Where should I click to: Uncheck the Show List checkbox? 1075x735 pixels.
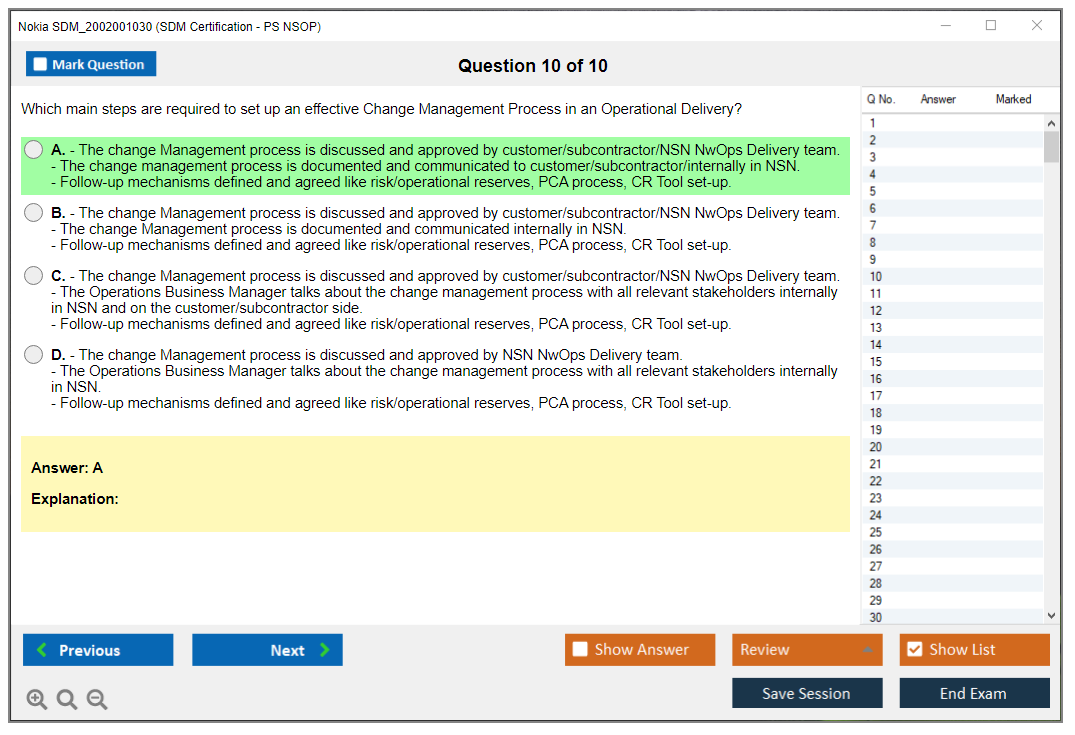[914, 650]
